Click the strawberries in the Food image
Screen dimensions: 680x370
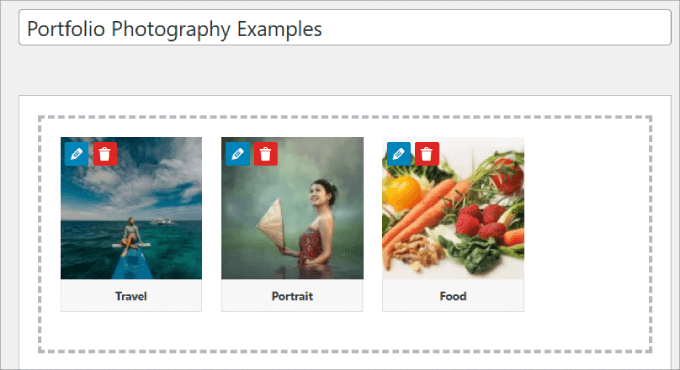click(479, 221)
